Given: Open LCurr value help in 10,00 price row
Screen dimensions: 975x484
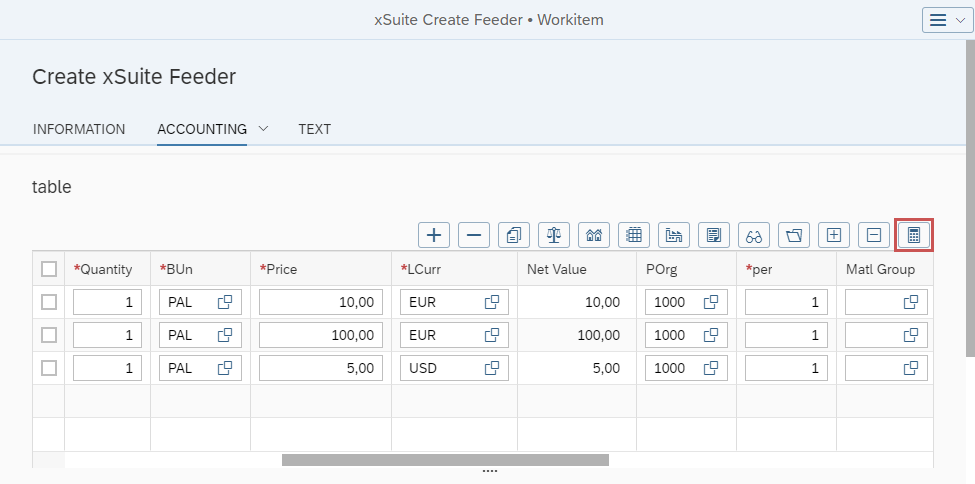Looking at the screenshot, I should click(492, 302).
